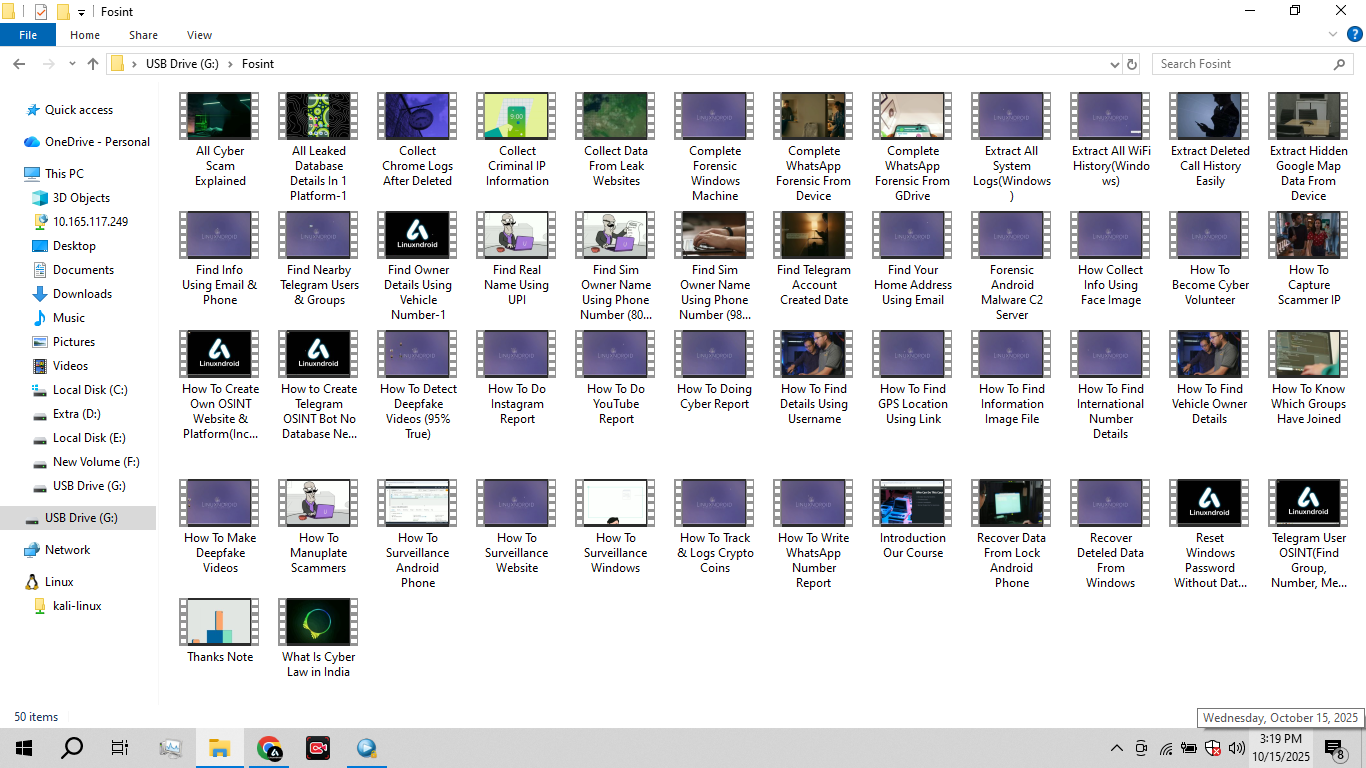Refresh the Fosint folder view

pyautogui.click(x=1132, y=64)
